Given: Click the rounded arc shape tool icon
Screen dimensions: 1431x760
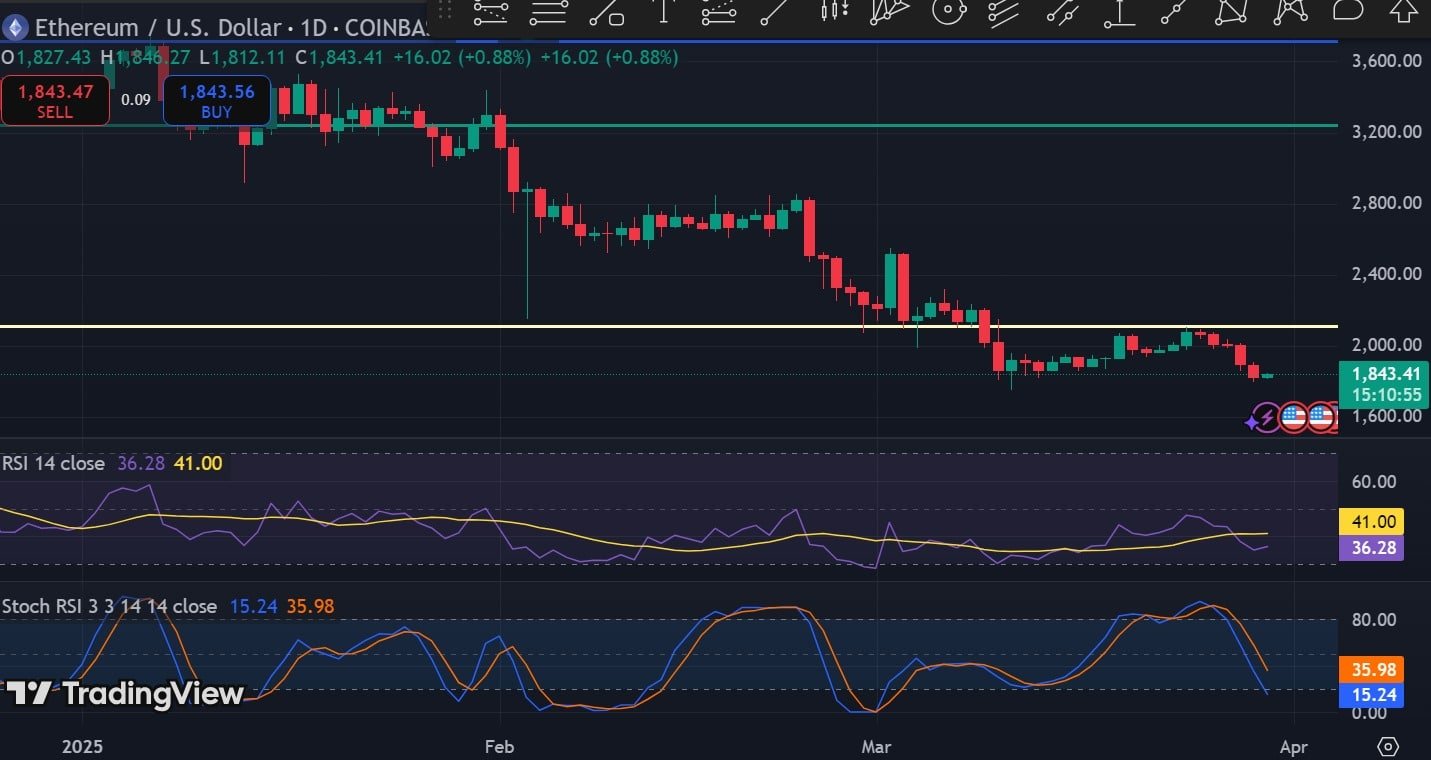Looking at the screenshot, I should point(1347,11).
